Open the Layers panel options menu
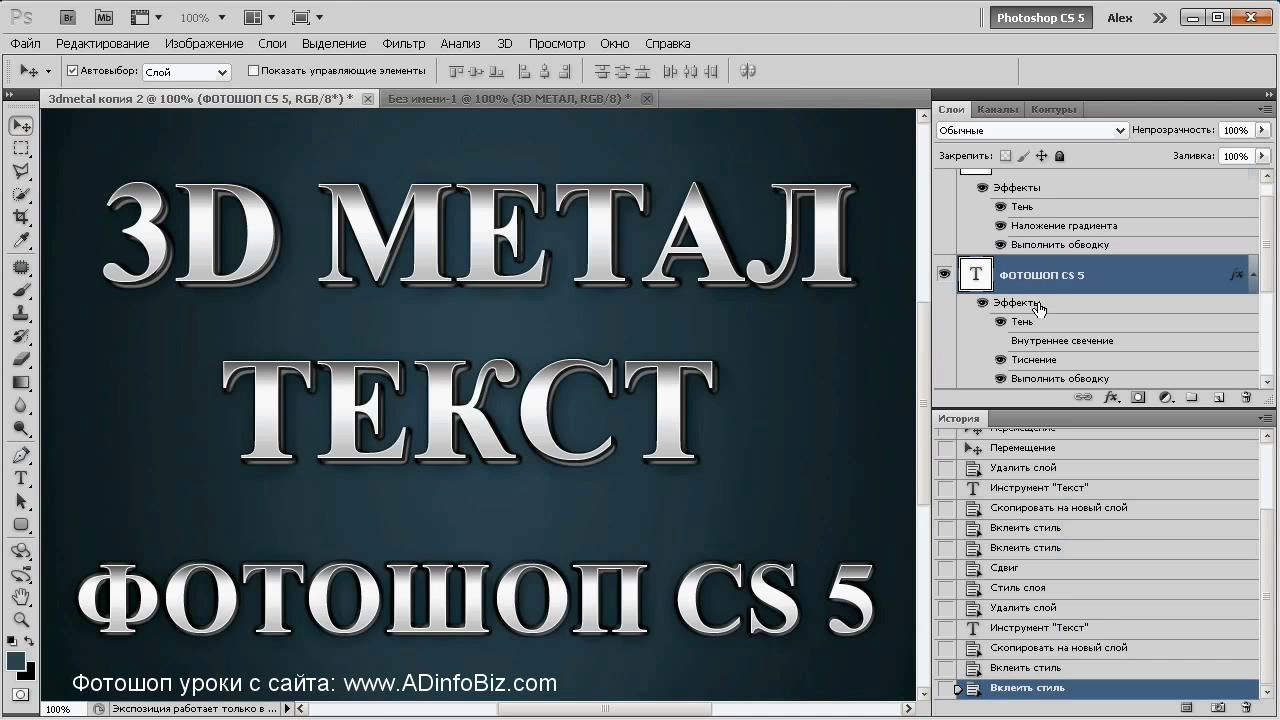The height and width of the screenshot is (720, 1280). pyautogui.click(x=1265, y=109)
